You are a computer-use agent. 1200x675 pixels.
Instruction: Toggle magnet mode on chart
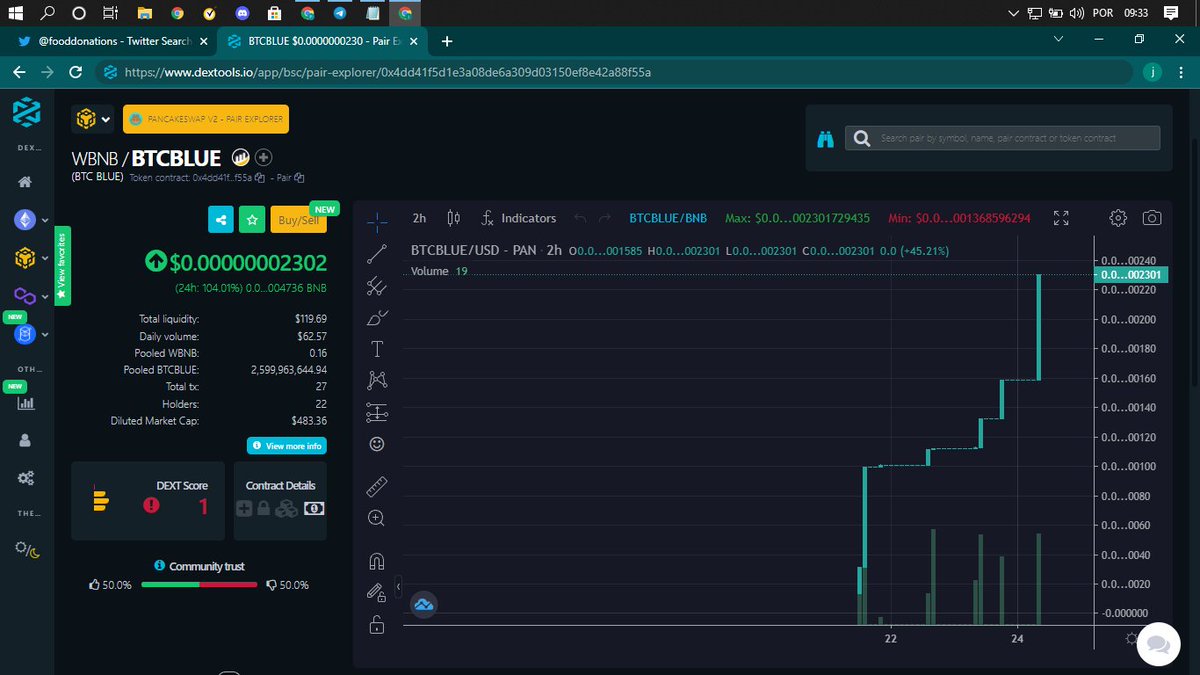point(377,561)
